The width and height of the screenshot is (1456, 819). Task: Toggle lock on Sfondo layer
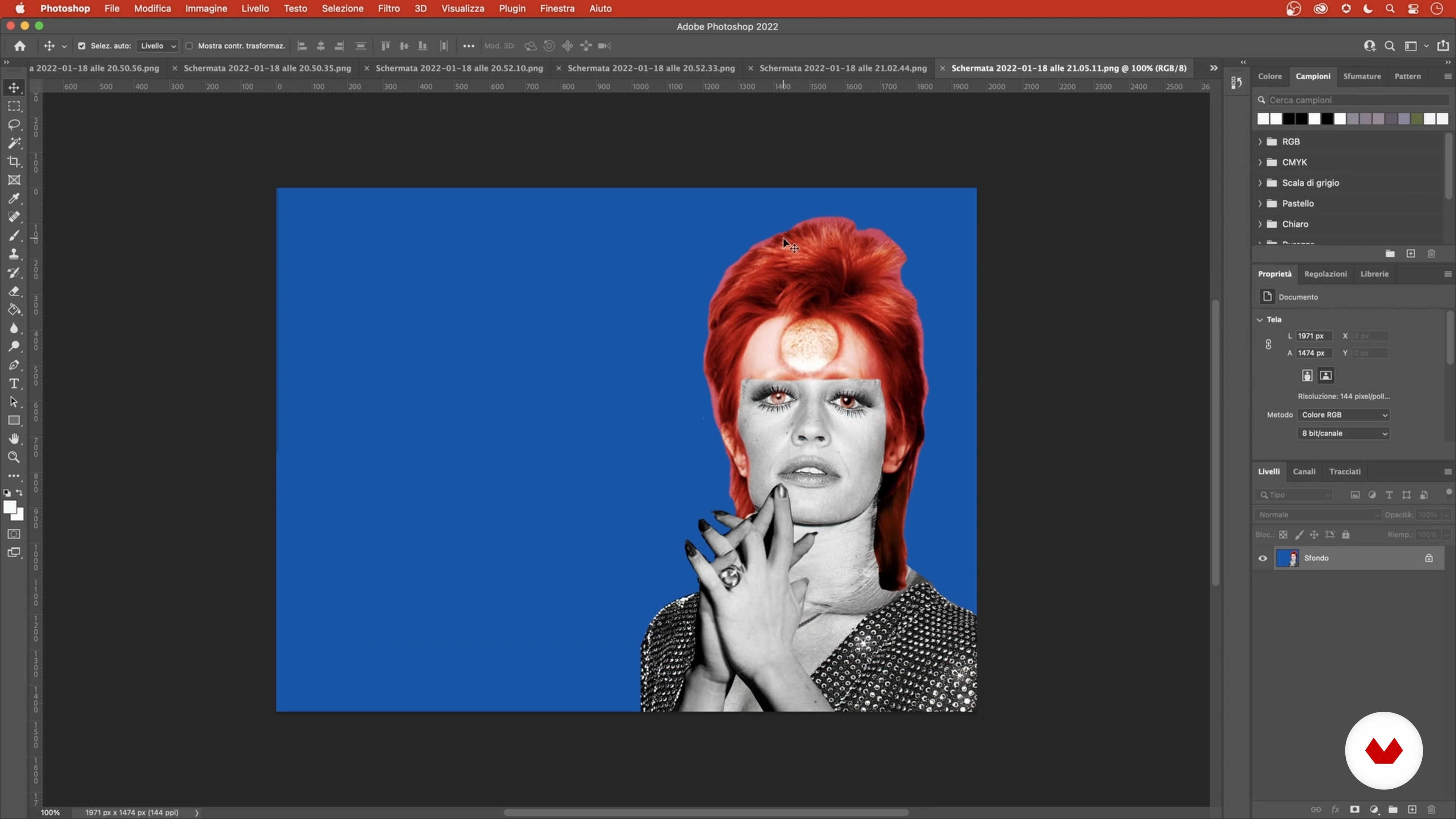point(1429,558)
